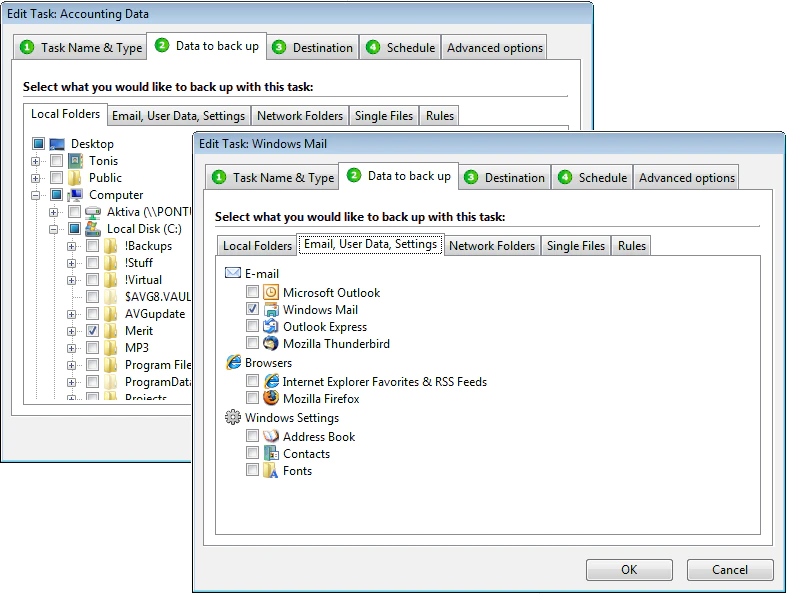This screenshot has height=594, width=787.
Task: Uncheck the Merit folder checkbox
Action: [x=92, y=330]
